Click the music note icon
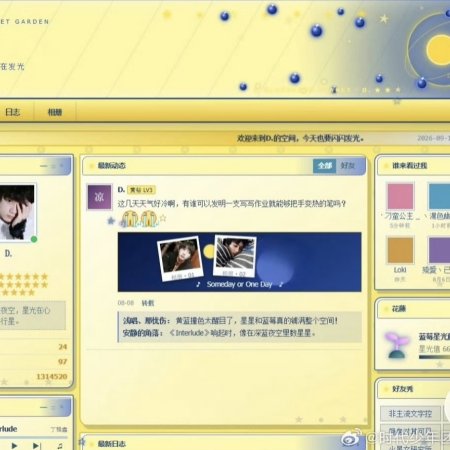This screenshot has height=450, width=450. (x=60, y=445)
